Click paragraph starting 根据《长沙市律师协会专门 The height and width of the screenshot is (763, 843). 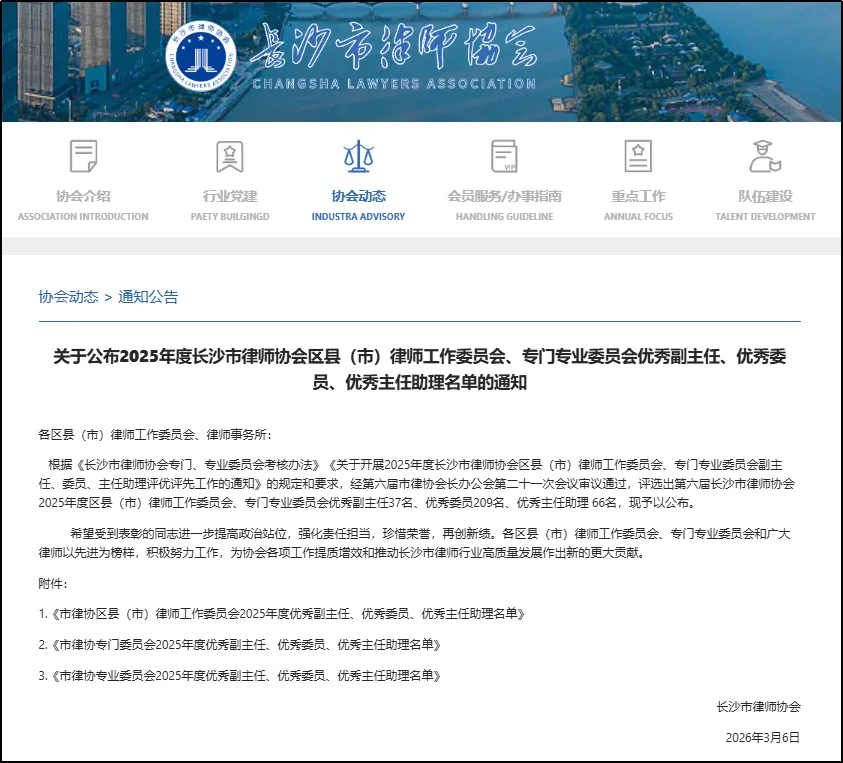(x=417, y=483)
